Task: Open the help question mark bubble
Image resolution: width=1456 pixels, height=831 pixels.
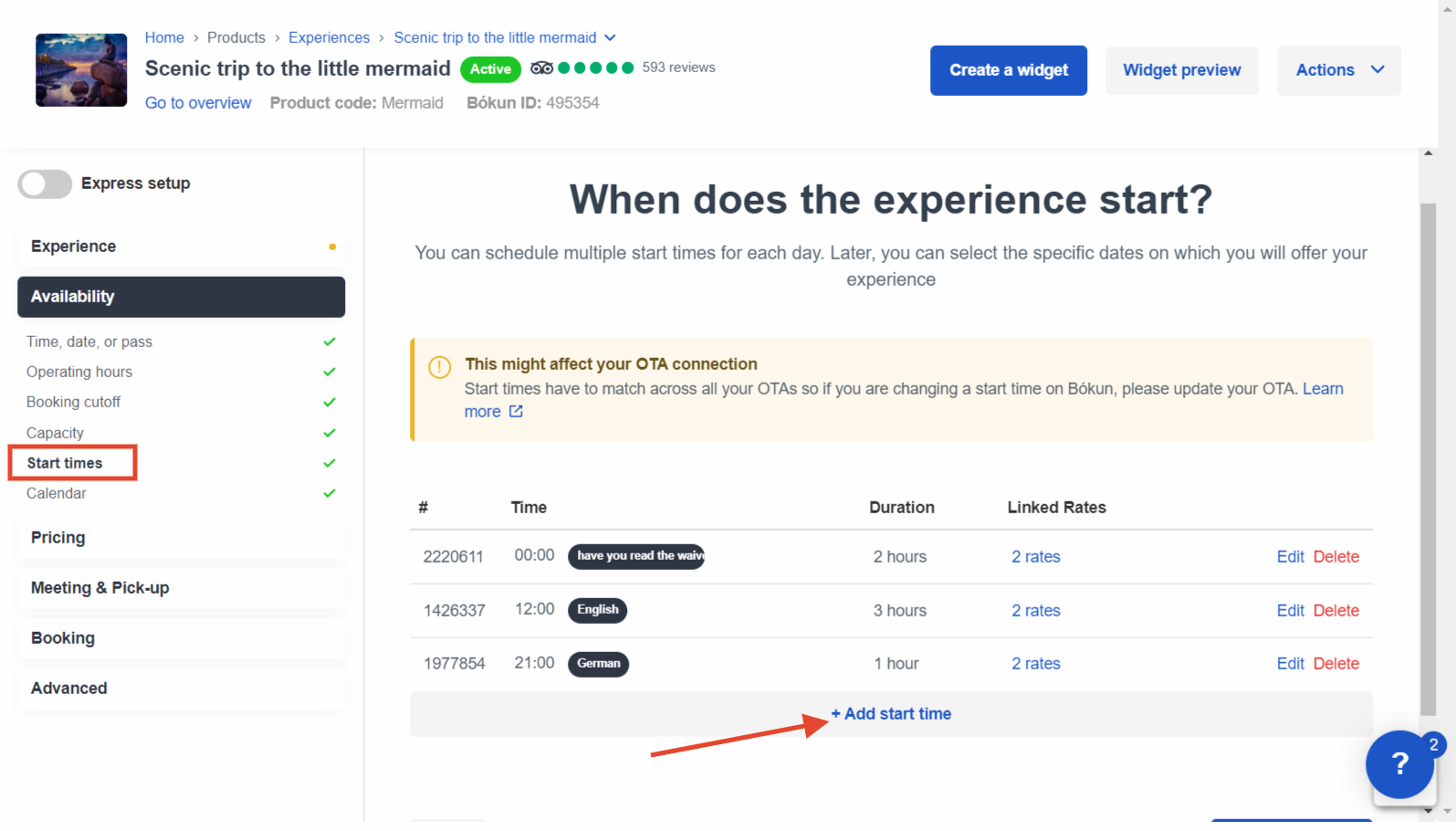Action: click(1399, 764)
